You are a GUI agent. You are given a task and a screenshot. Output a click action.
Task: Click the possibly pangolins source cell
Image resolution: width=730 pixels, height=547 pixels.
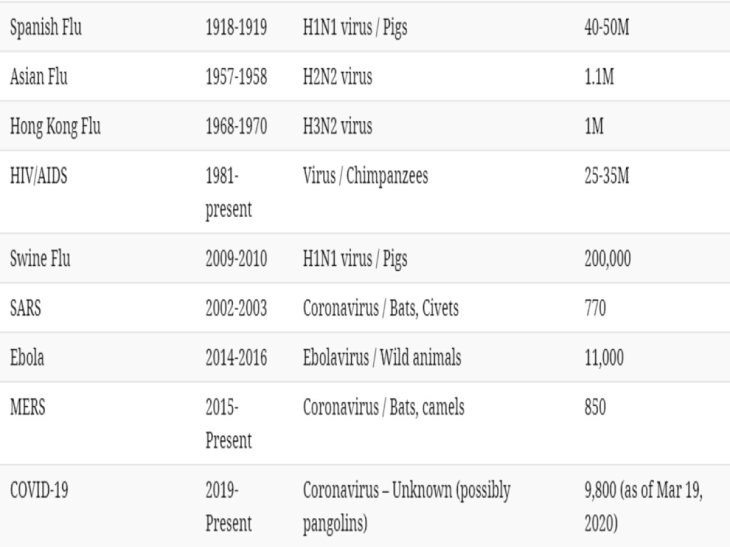406,506
